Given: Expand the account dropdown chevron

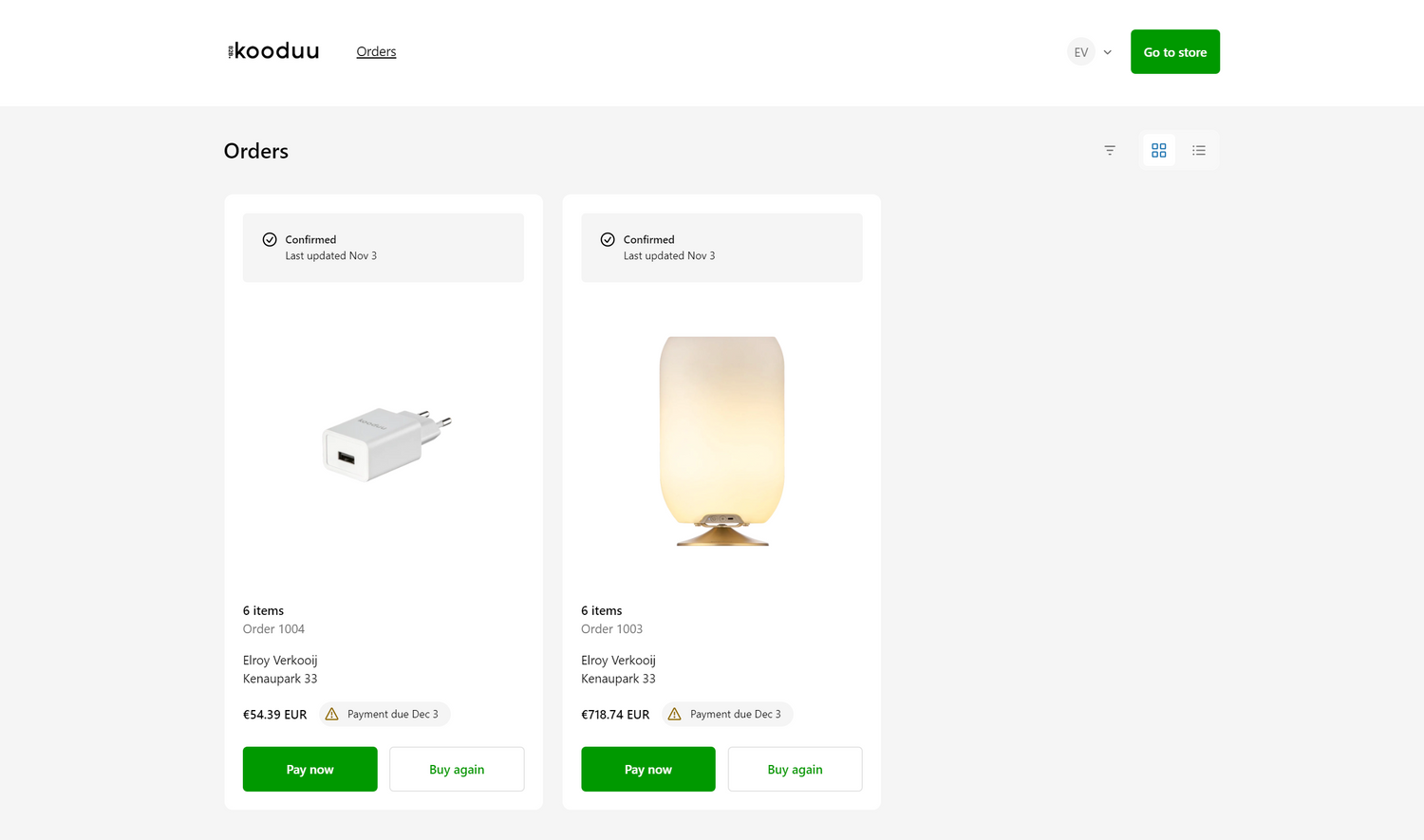Looking at the screenshot, I should point(1107,52).
